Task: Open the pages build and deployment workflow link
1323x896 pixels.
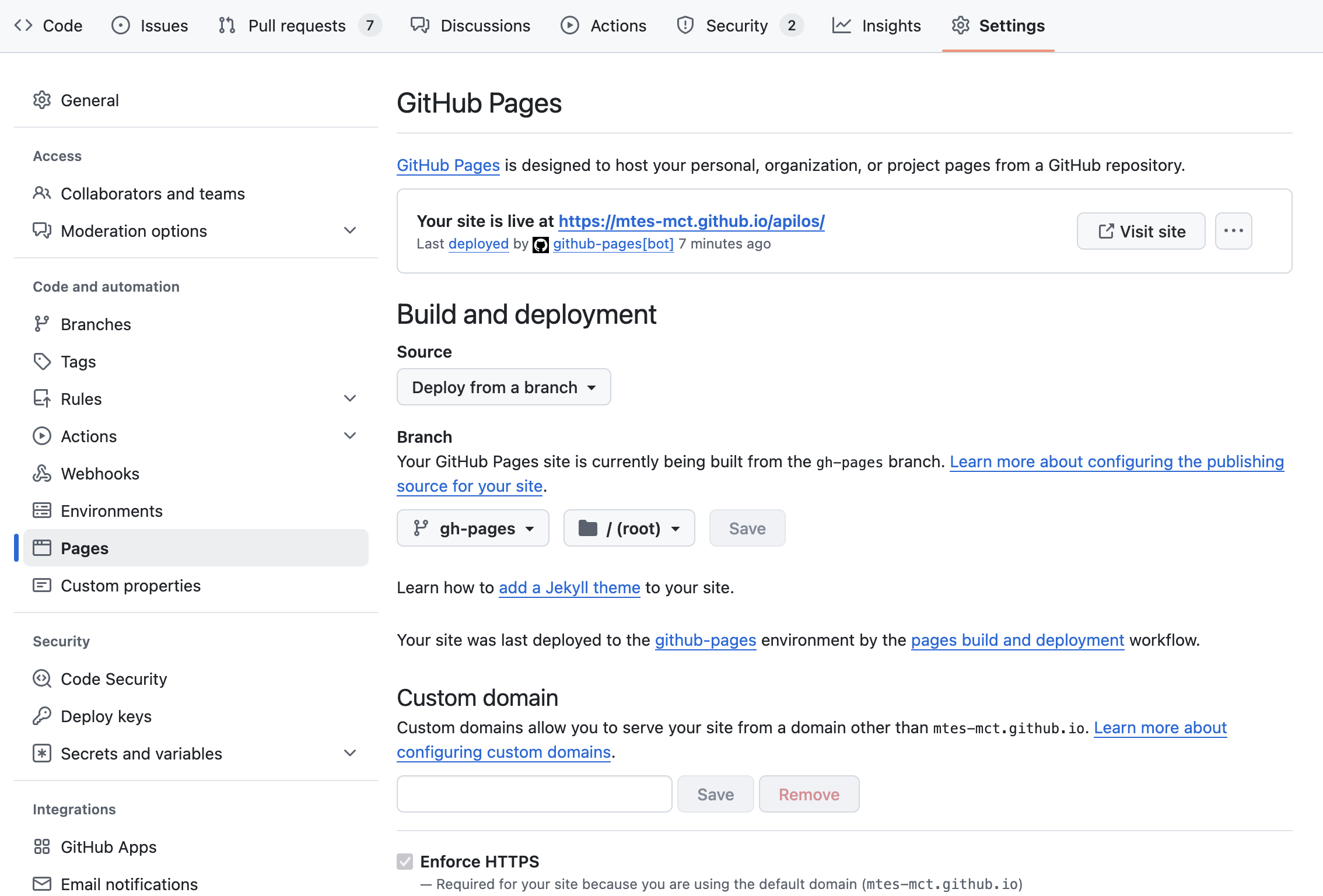Action: point(1017,640)
